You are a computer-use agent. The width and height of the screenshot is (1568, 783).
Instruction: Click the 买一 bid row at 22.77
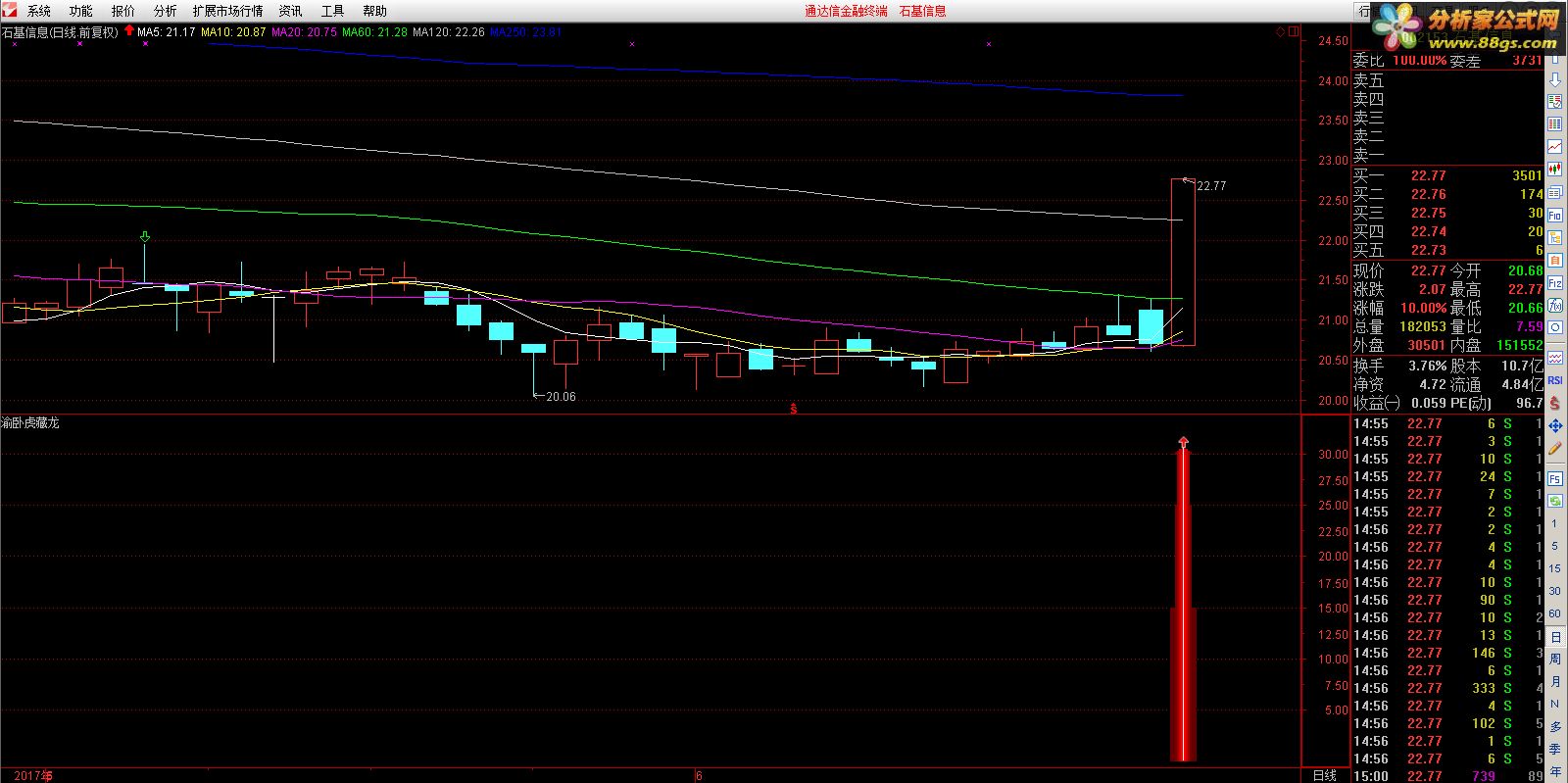(1448, 175)
